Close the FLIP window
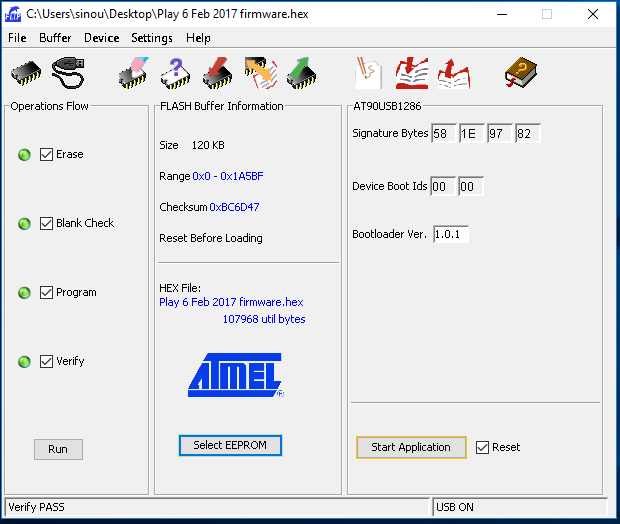 click(593, 14)
